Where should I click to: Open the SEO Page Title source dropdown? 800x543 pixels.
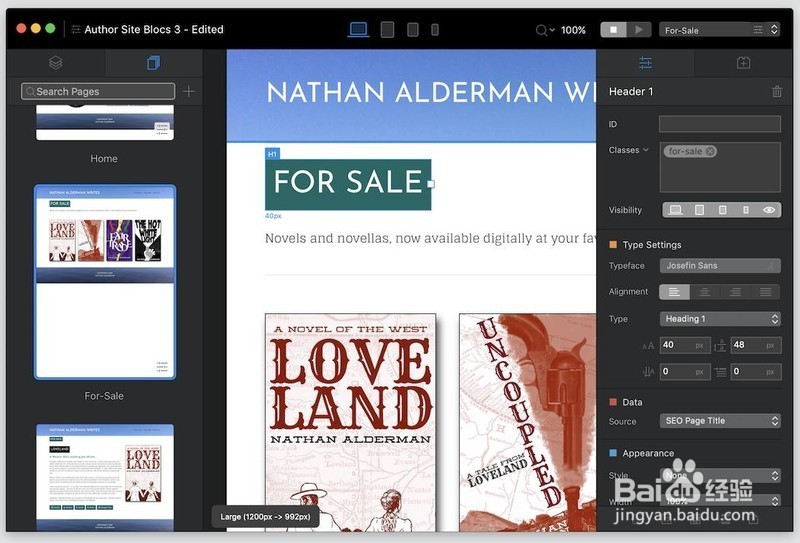(720, 421)
